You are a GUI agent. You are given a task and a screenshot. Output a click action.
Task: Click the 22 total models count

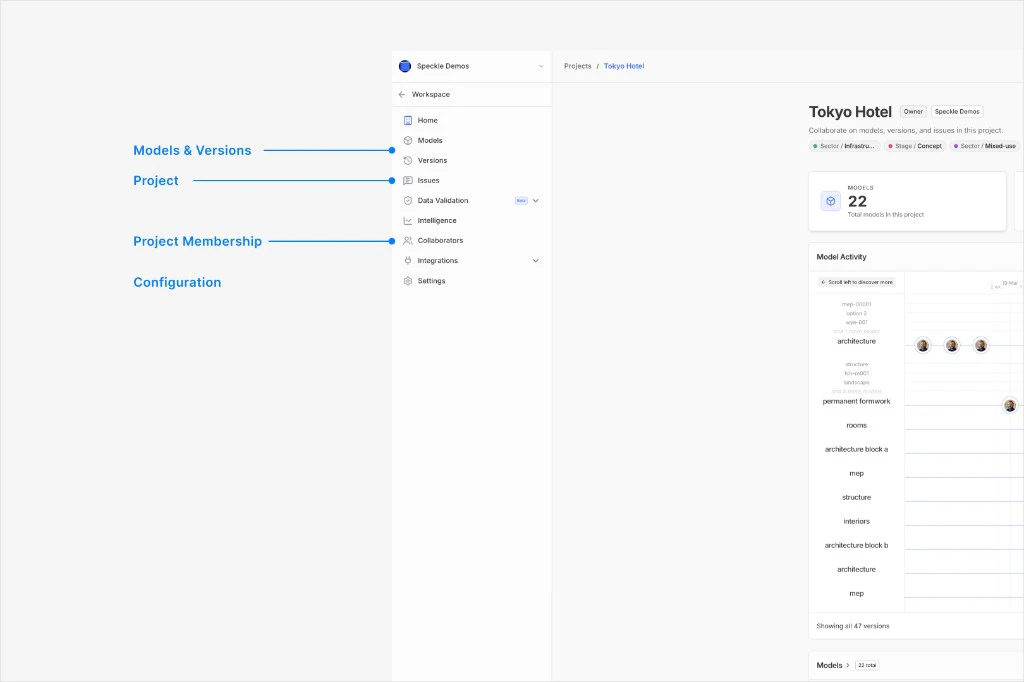857,202
